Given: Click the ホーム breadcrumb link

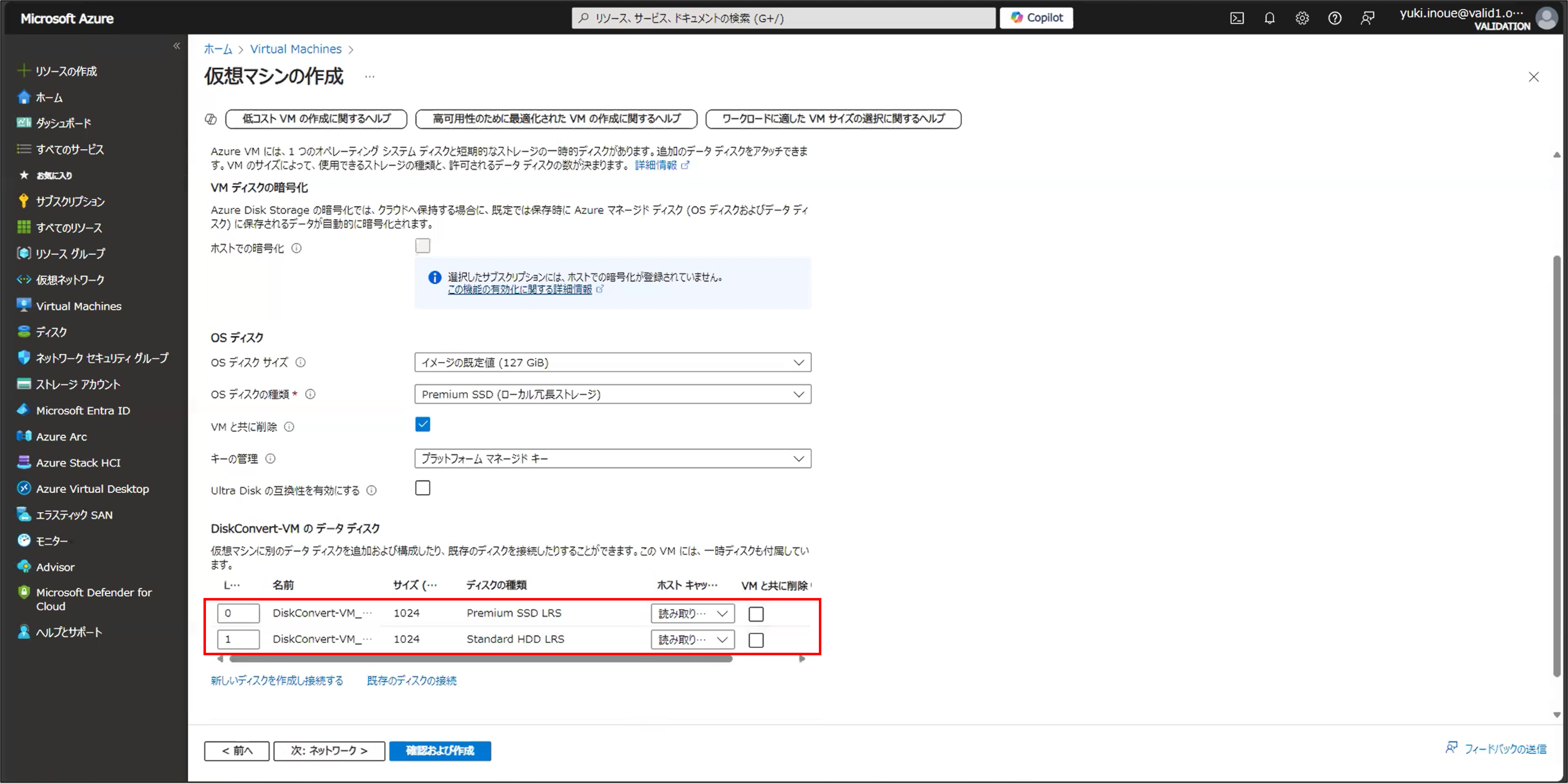Looking at the screenshot, I should [218, 49].
